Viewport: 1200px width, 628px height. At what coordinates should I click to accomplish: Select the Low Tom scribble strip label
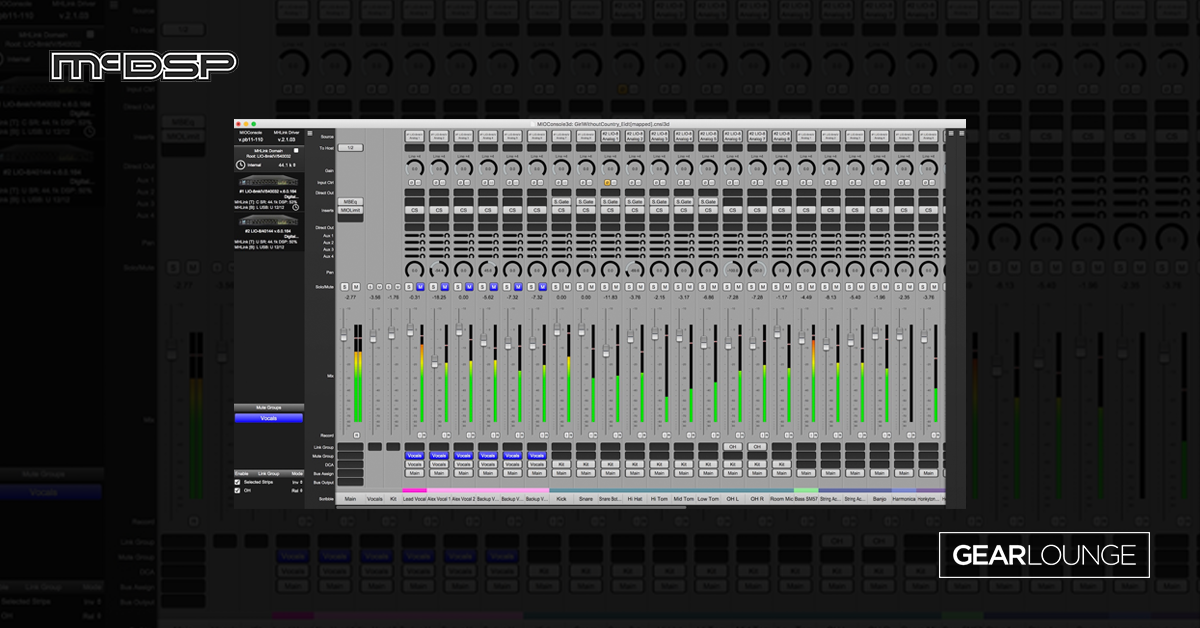pos(708,499)
